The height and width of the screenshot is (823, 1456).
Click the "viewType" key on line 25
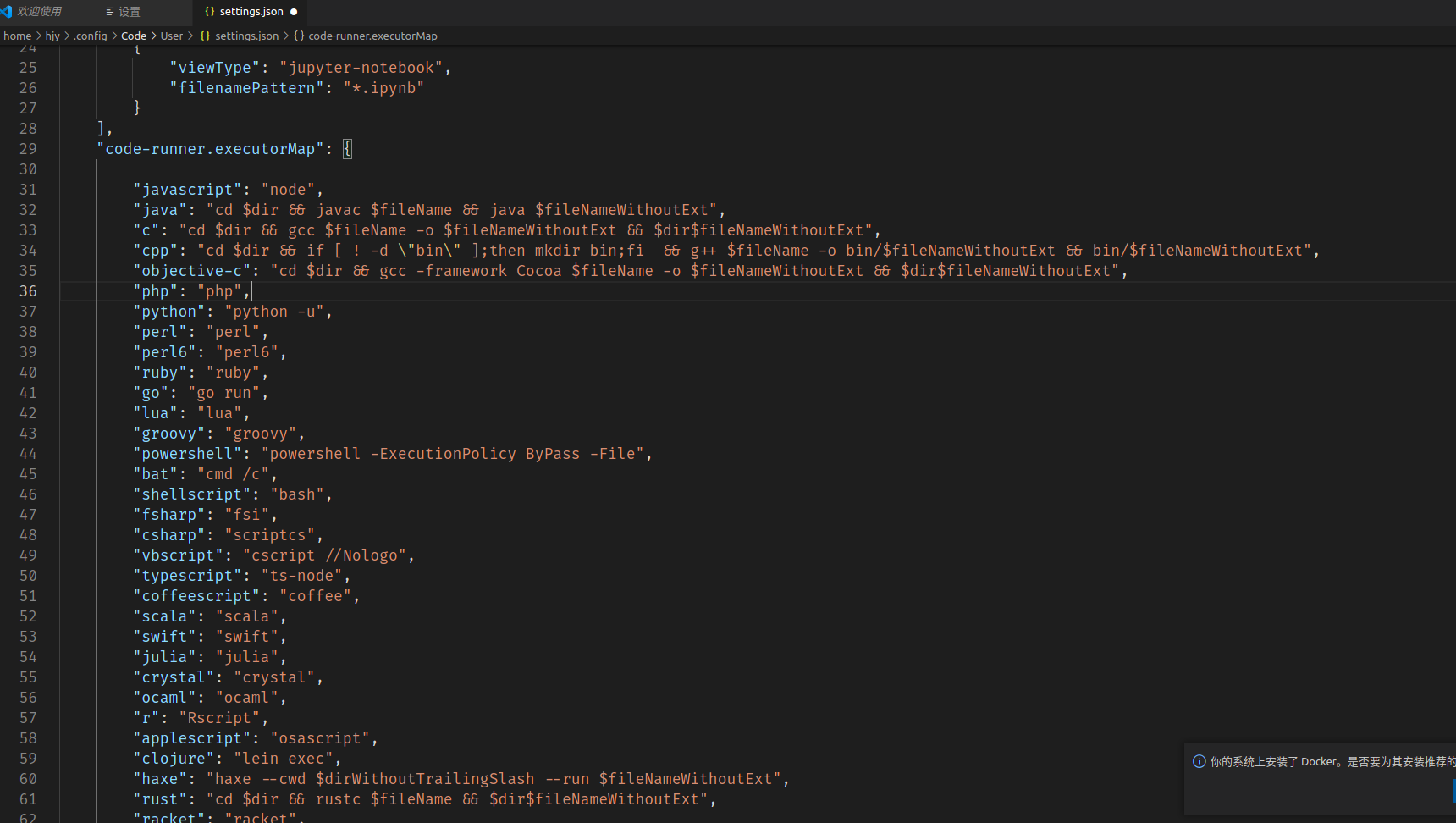coord(215,68)
